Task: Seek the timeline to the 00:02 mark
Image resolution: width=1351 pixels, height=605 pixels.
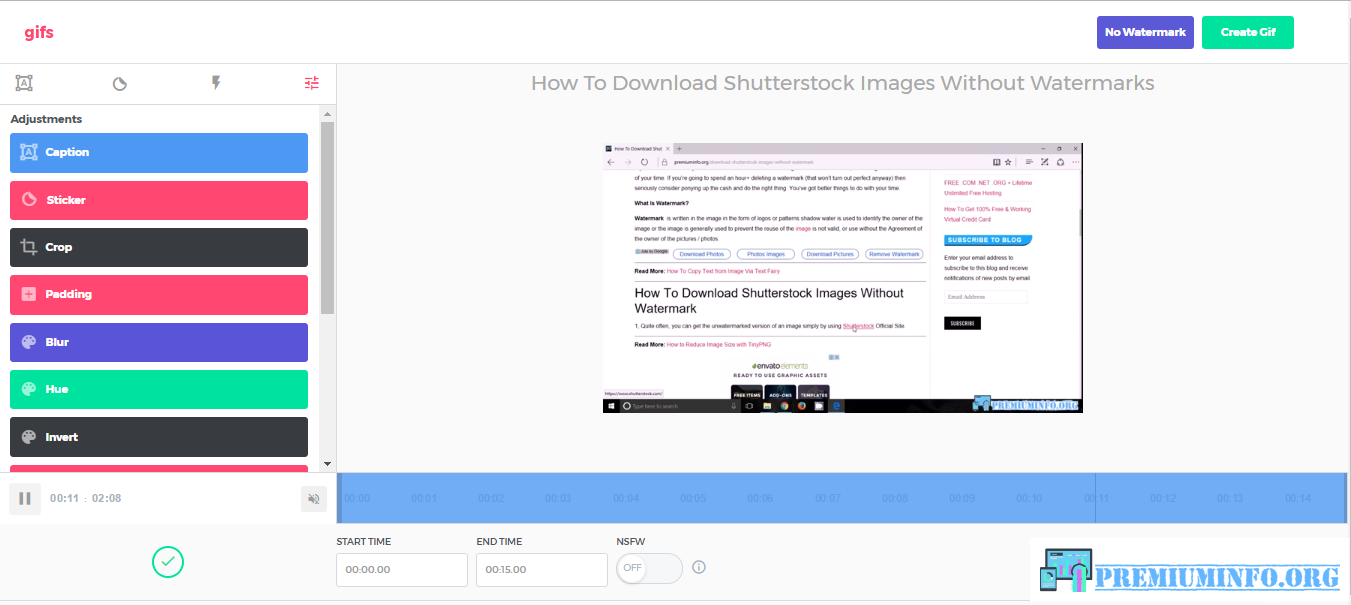Action: point(491,498)
